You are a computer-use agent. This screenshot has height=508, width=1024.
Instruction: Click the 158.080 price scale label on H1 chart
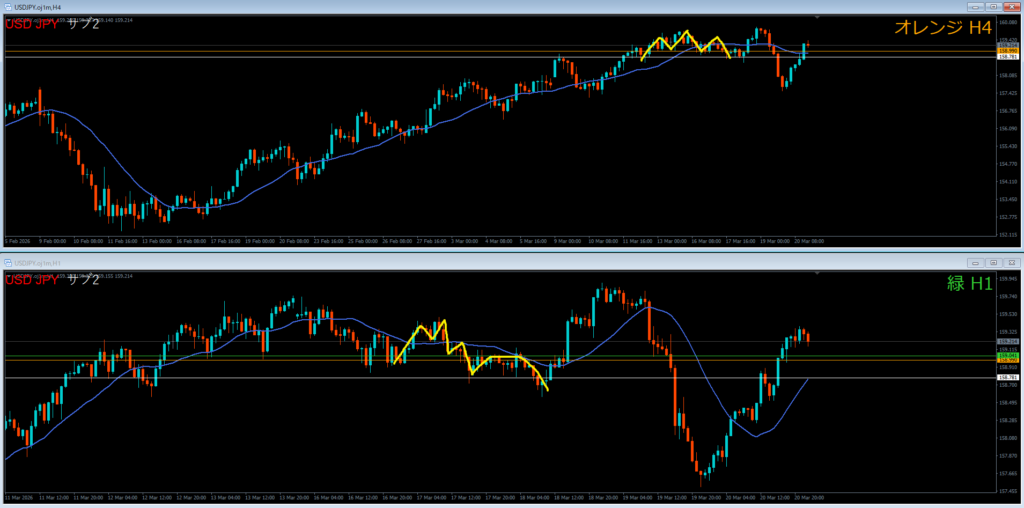(x=1007, y=437)
